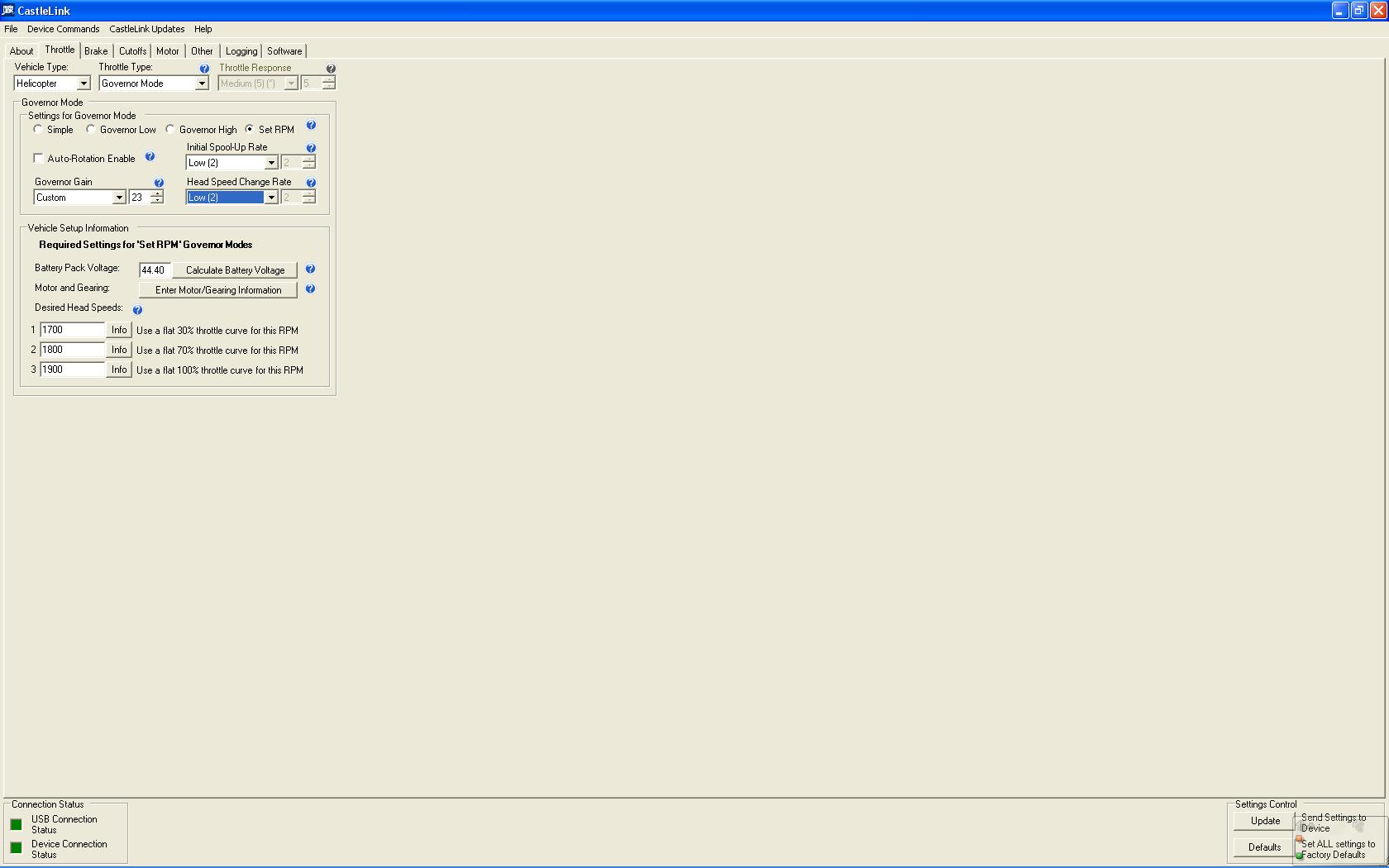Switch to the Brake tab

96,51
